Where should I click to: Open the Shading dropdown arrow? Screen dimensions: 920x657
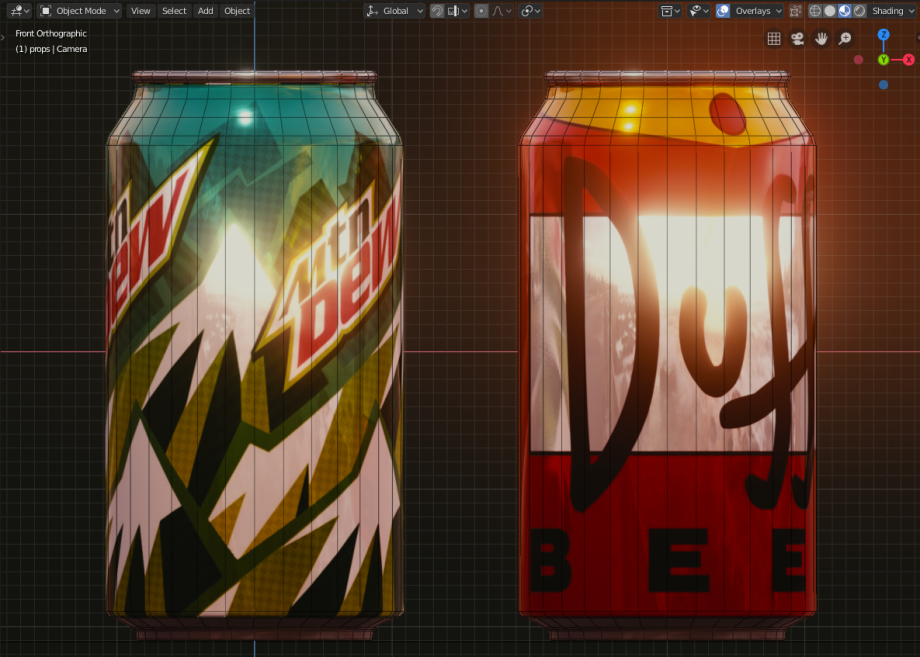point(910,11)
